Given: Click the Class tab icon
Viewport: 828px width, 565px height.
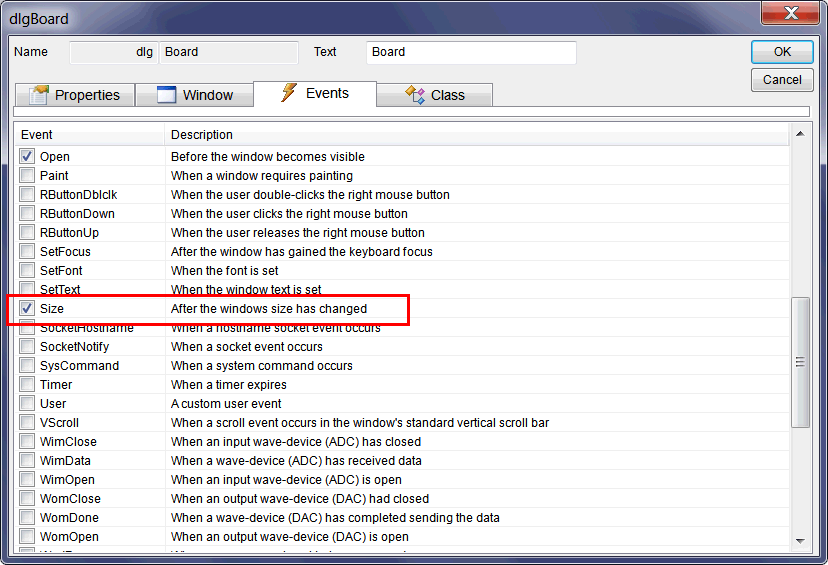Looking at the screenshot, I should [x=415, y=95].
